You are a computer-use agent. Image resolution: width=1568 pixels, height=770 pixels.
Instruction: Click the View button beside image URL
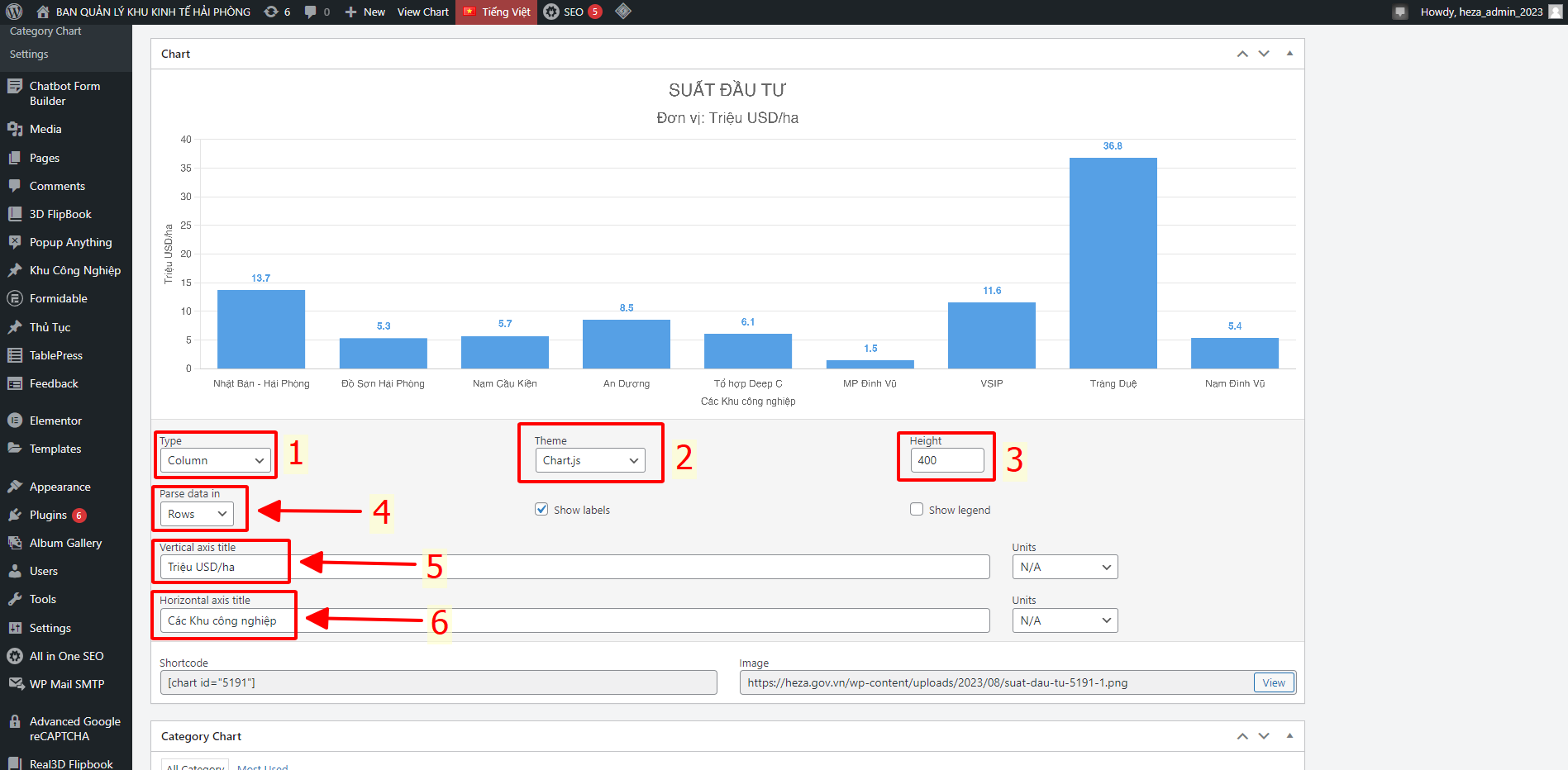1273,682
